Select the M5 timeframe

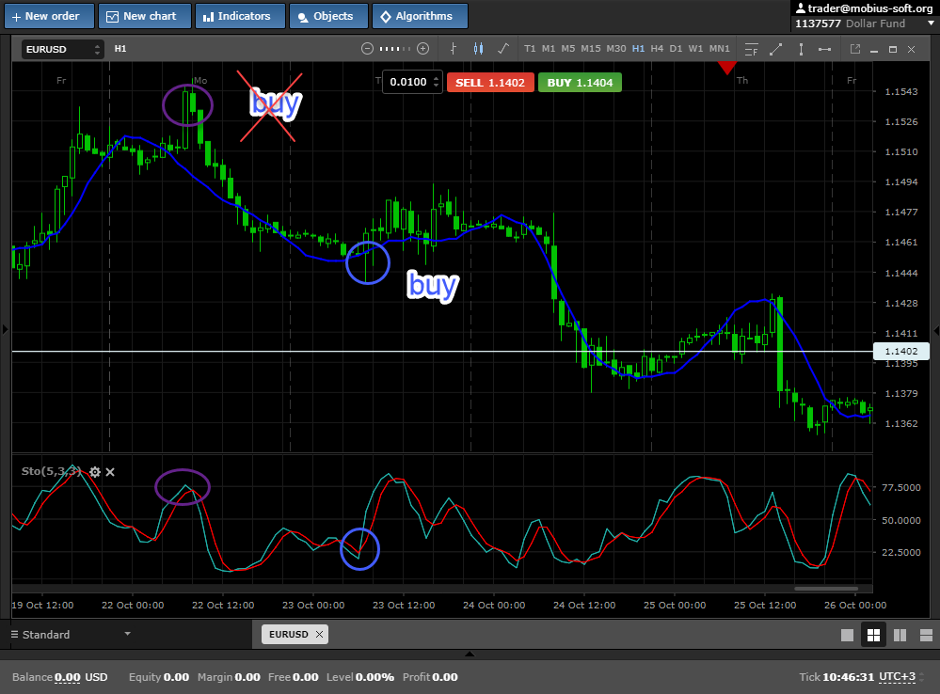pos(568,49)
